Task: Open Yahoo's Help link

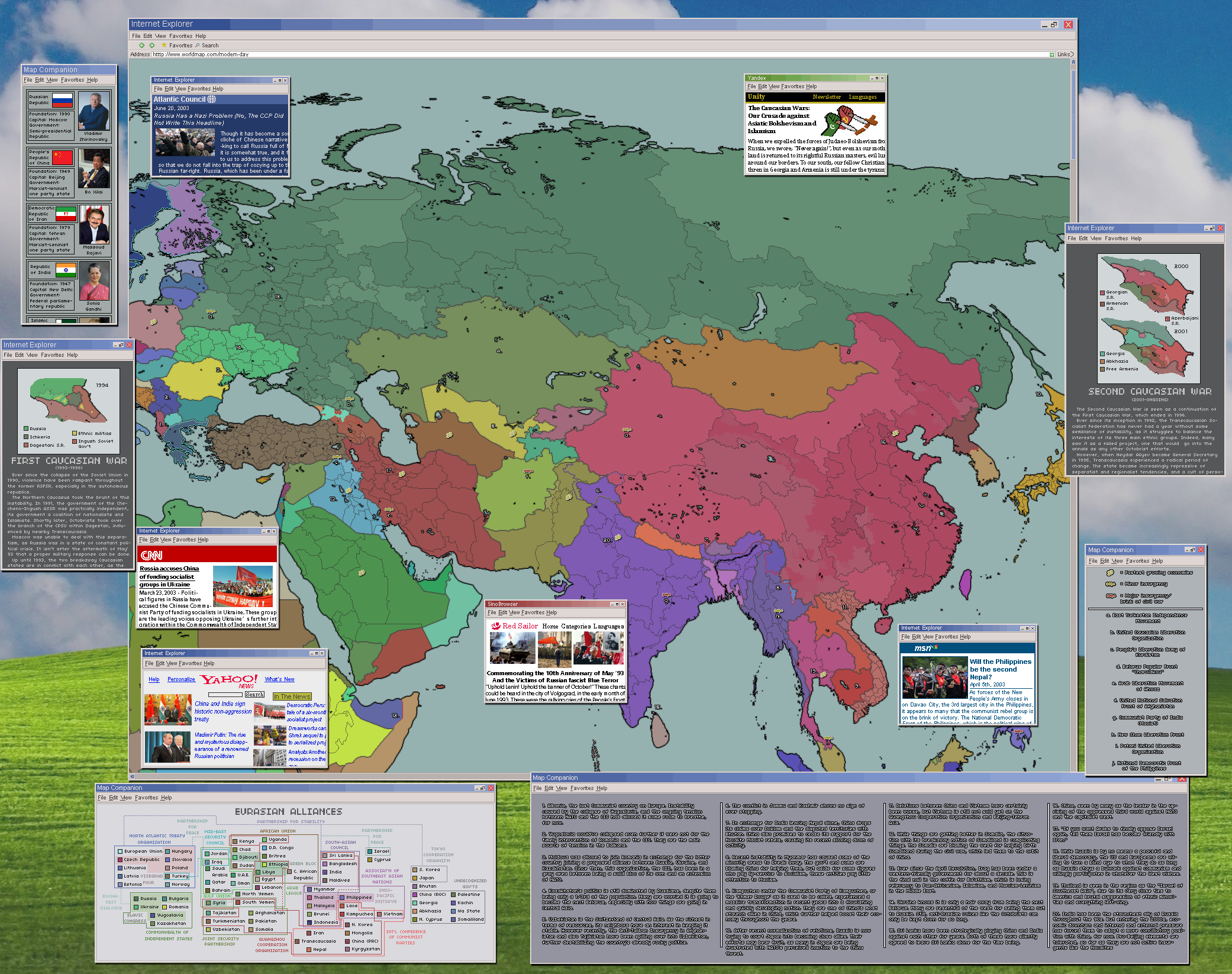Action: (x=154, y=679)
